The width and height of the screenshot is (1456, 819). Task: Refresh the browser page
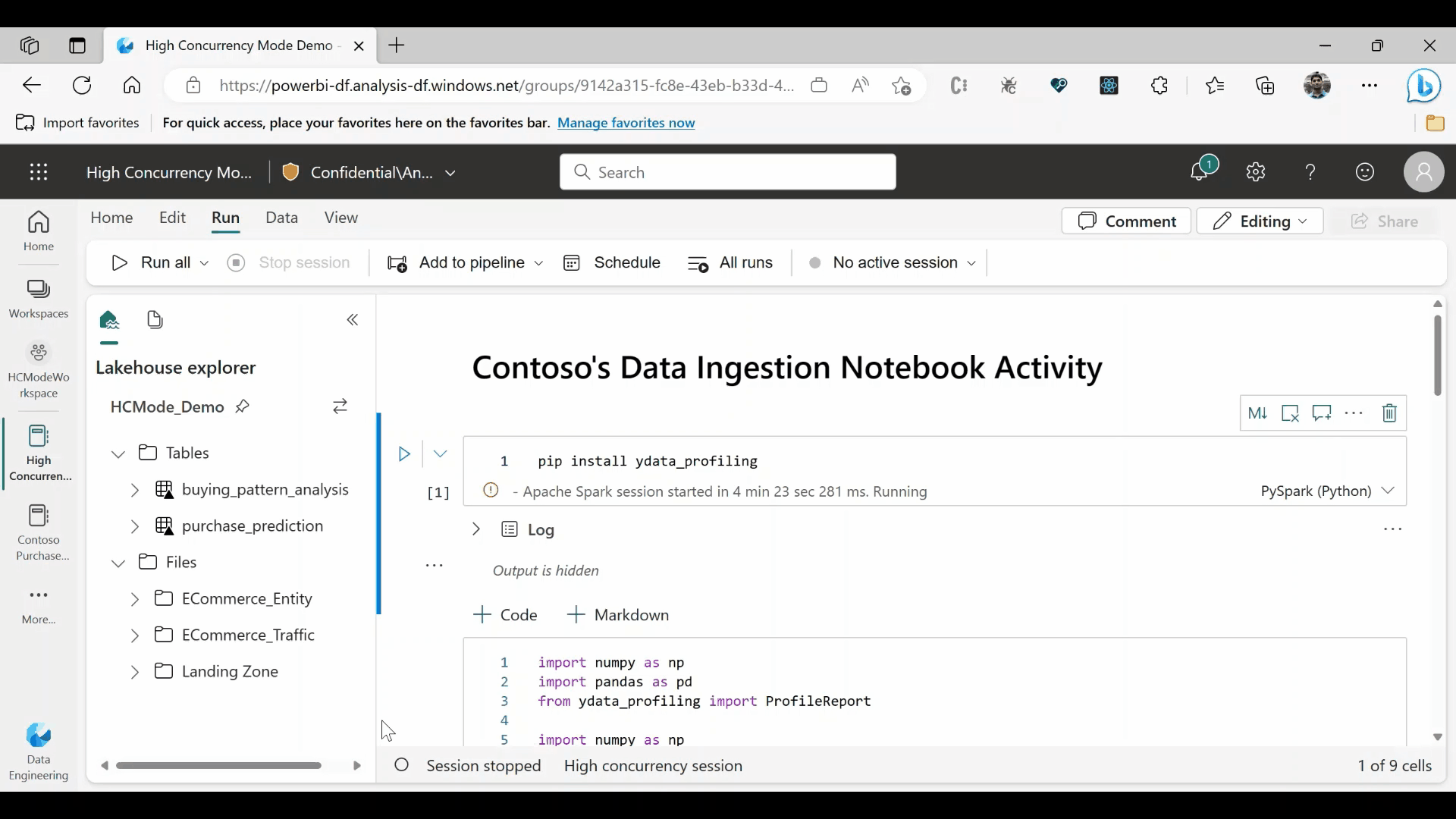click(x=82, y=85)
